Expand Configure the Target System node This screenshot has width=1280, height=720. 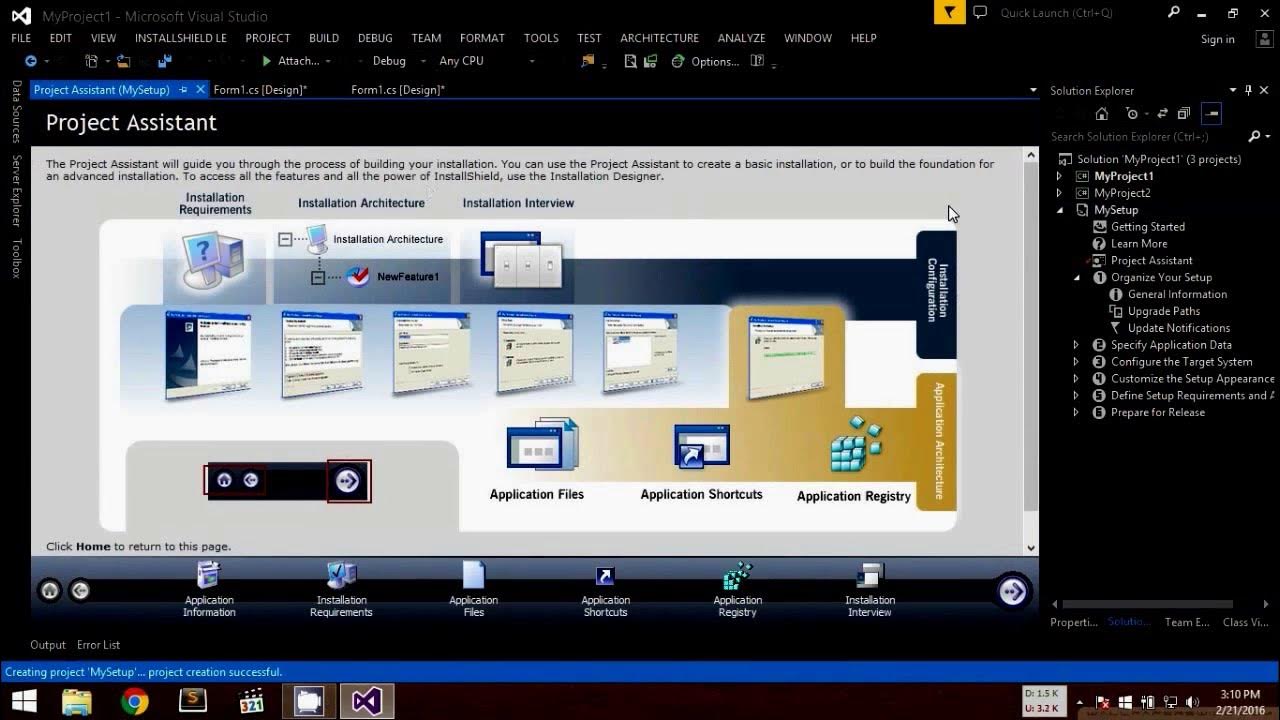[1077, 362]
